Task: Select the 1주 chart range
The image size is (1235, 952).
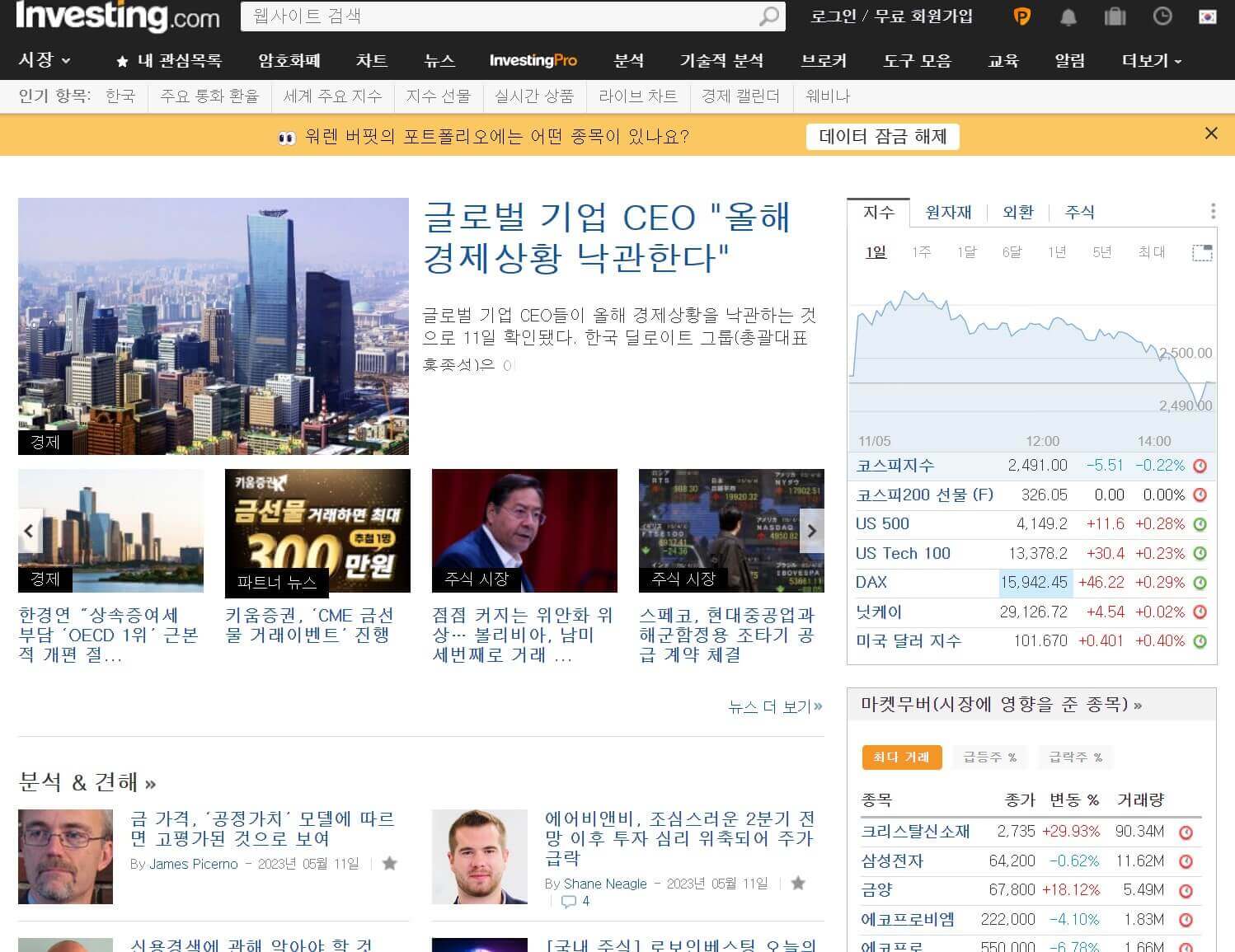Action: [x=921, y=252]
